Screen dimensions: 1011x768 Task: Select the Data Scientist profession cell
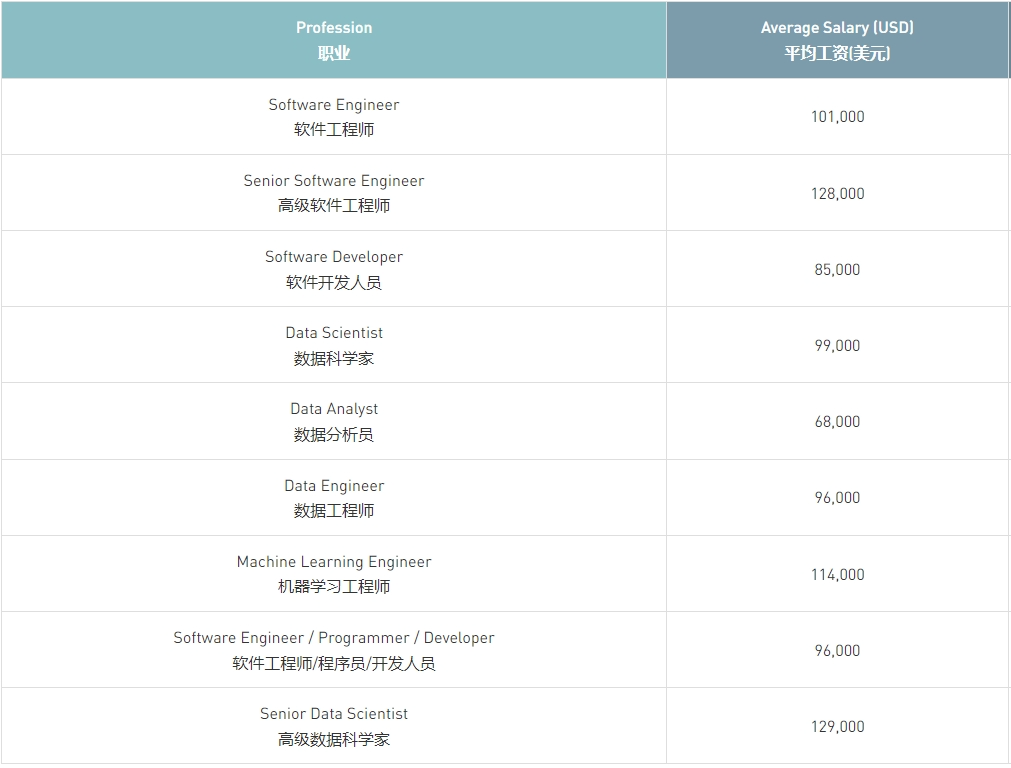coord(334,345)
